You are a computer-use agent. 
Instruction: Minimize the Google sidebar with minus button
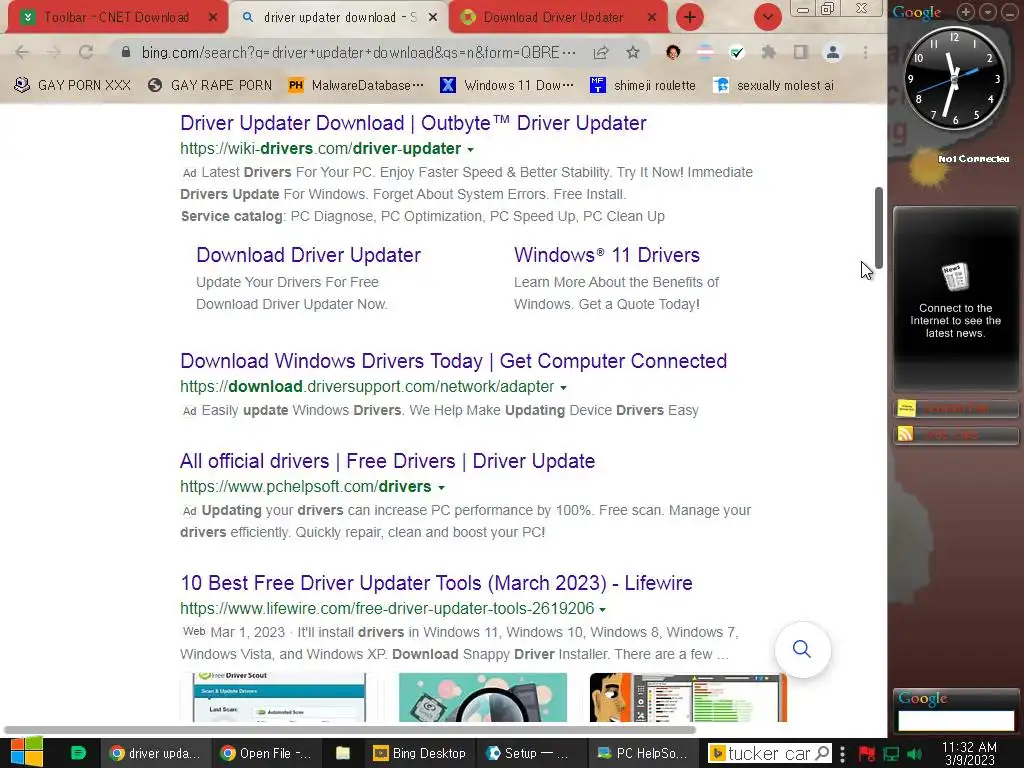tap(1010, 11)
